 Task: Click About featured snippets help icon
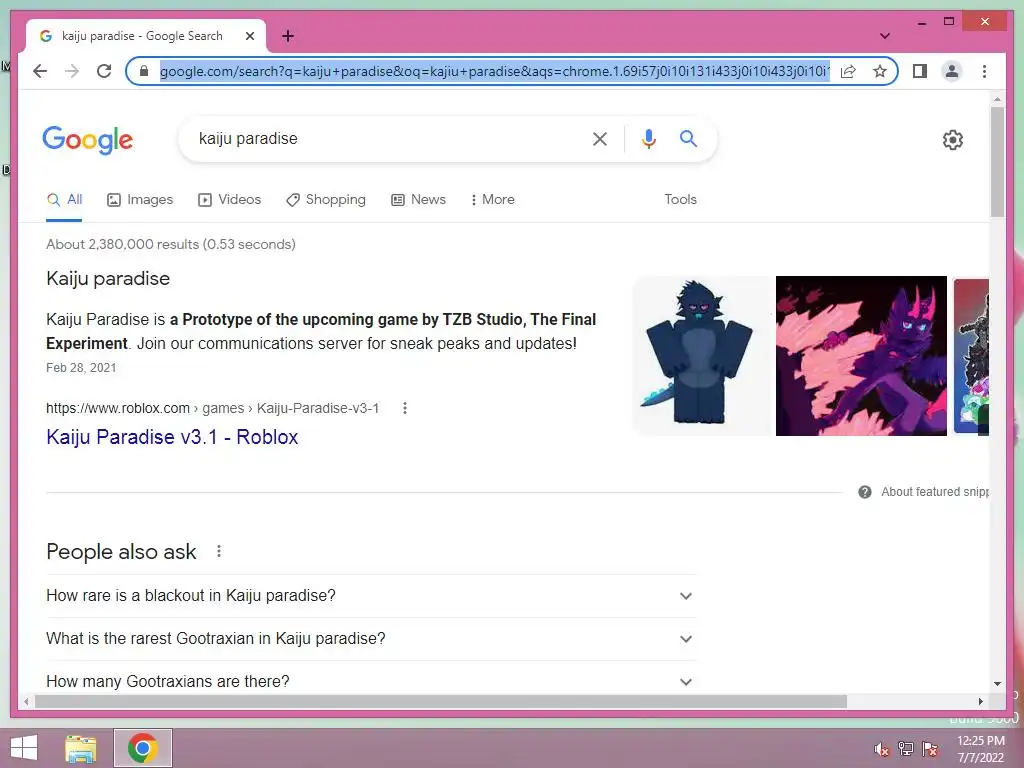tap(865, 492)
